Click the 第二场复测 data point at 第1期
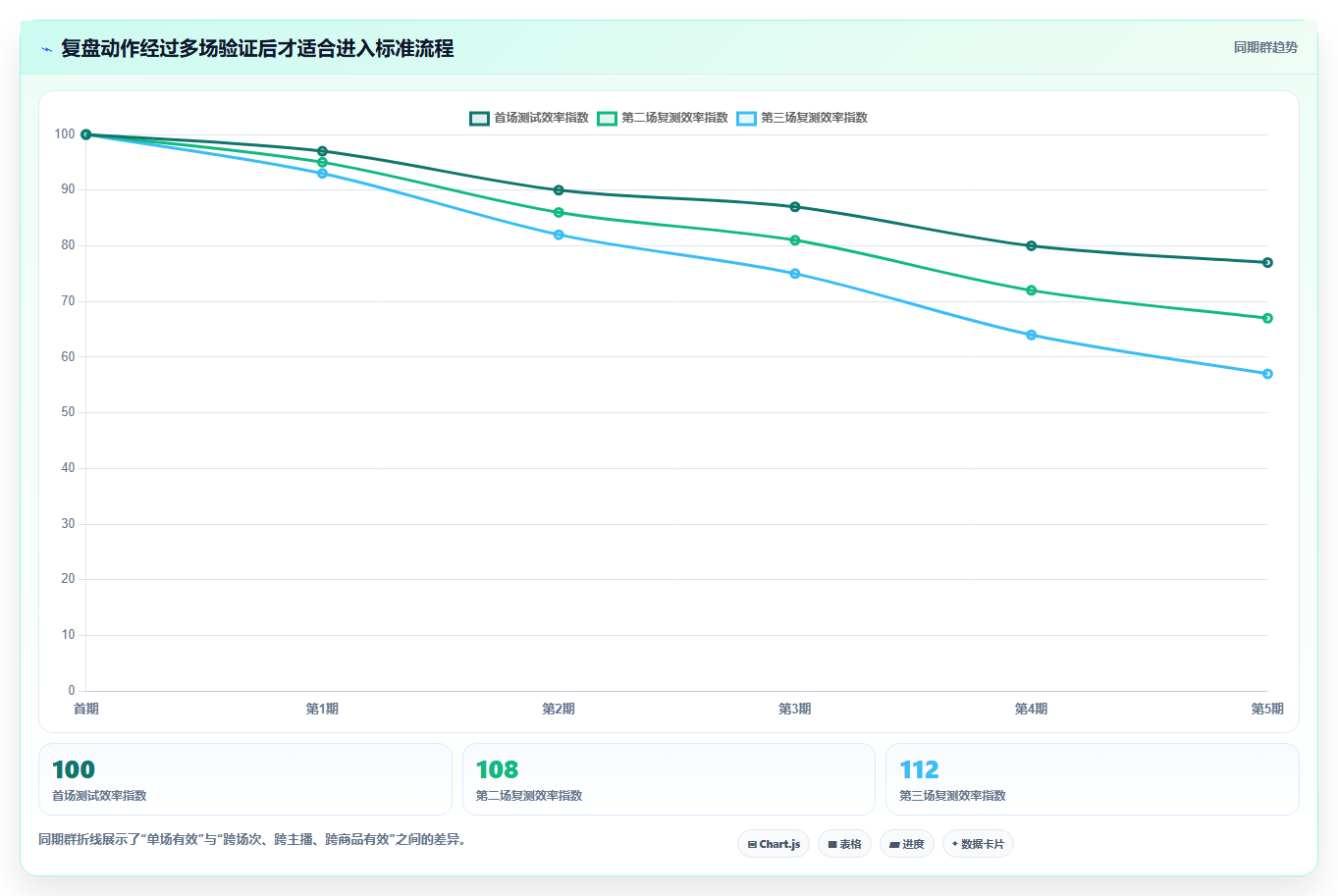 (x=322, y=163)
